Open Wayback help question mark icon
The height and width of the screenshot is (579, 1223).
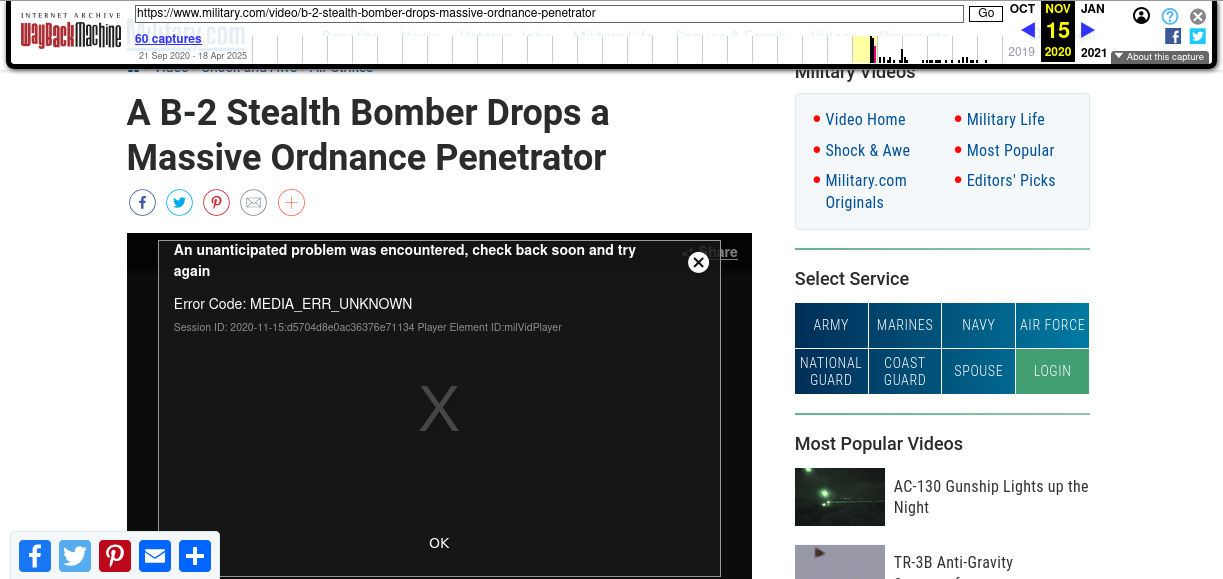coord(1170,16)
